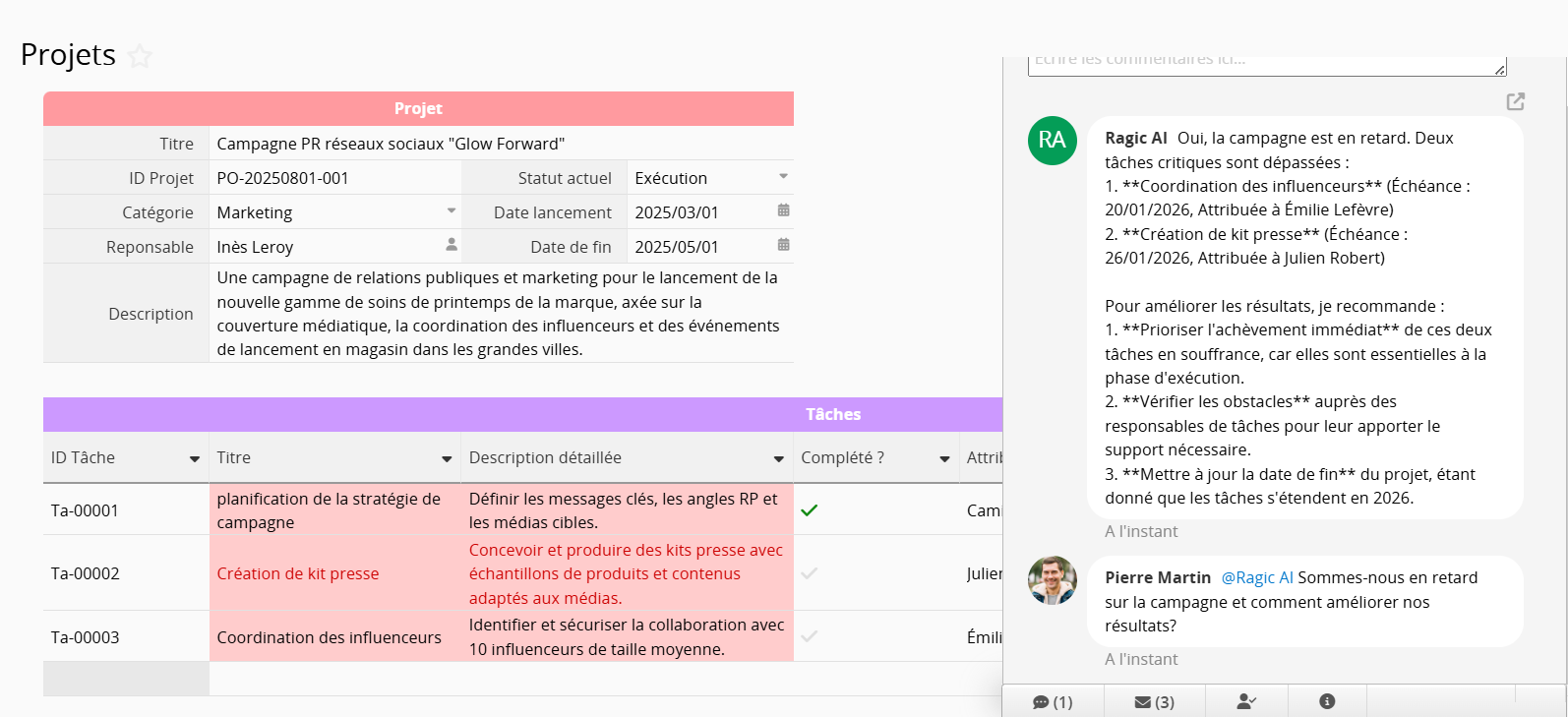Click the Ragic AI avatar
1568x717 pixels.
(1053, 141)
